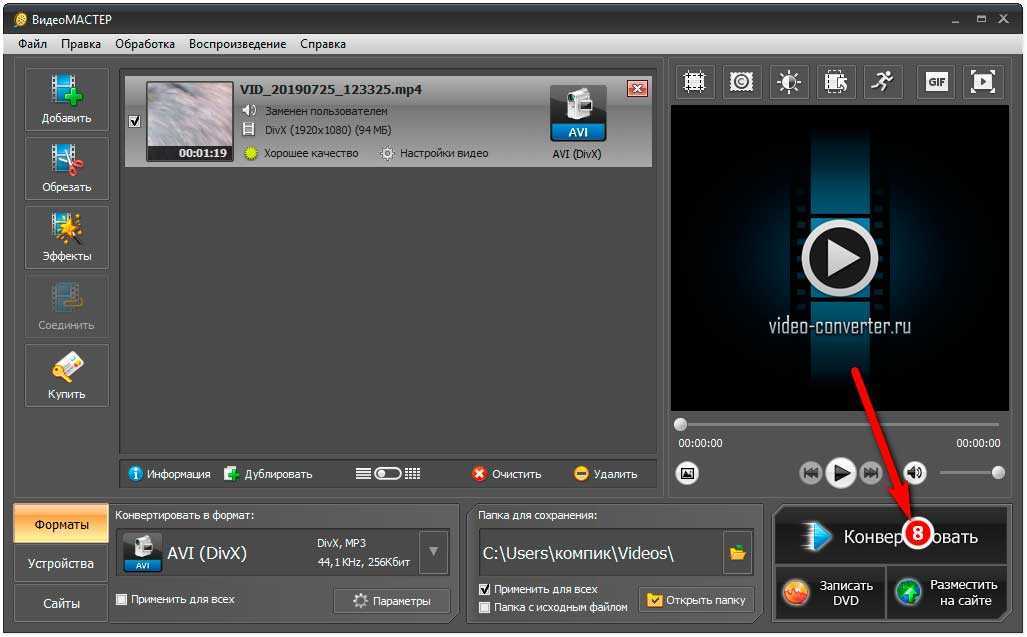Click Дублировать to duplicate the file
This screenshot has height=637, width=1027.
click(x=269, y=473)
